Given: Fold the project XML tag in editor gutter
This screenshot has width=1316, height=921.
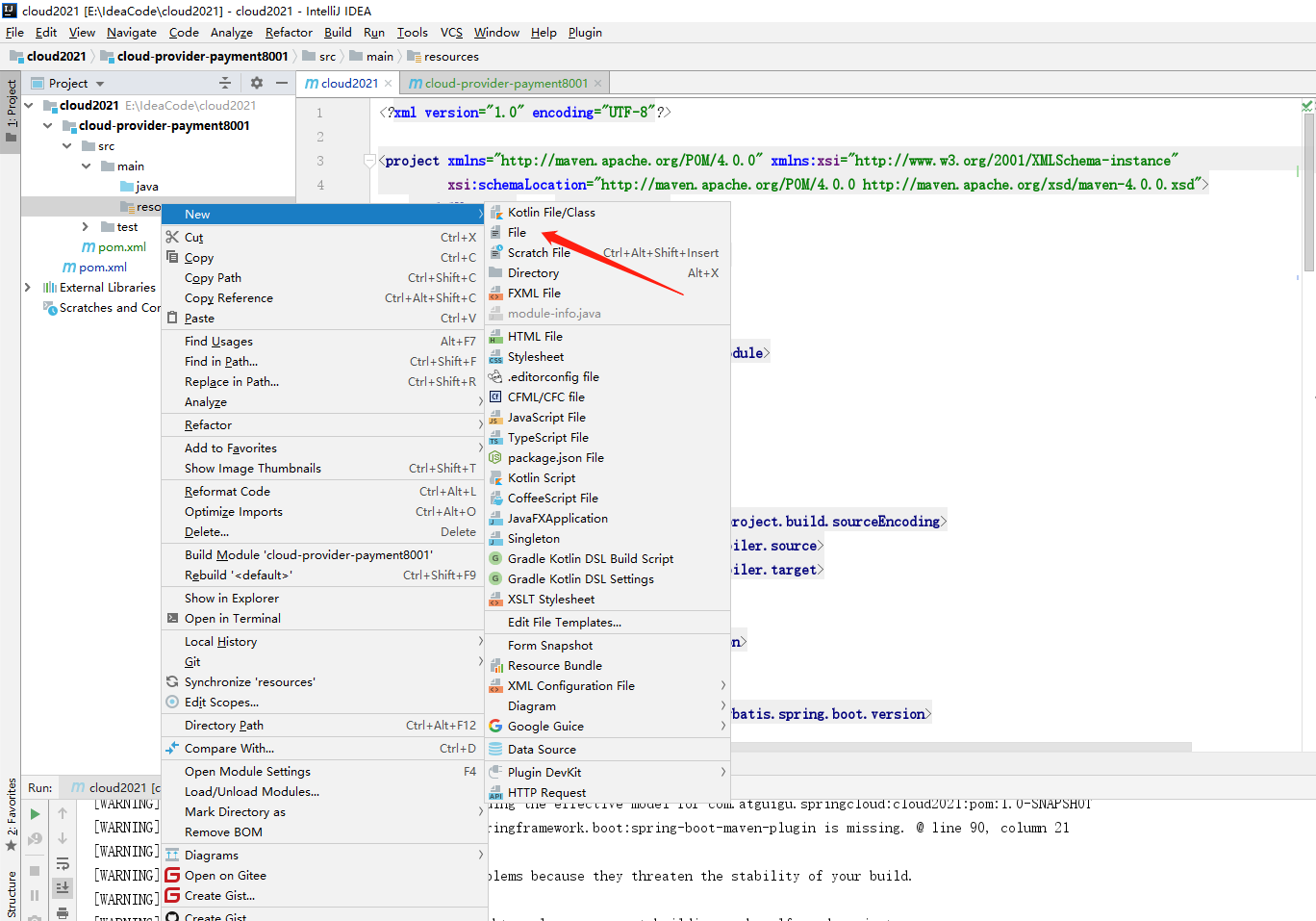Looking at the screenshot, I should click(x=369, y=161).
